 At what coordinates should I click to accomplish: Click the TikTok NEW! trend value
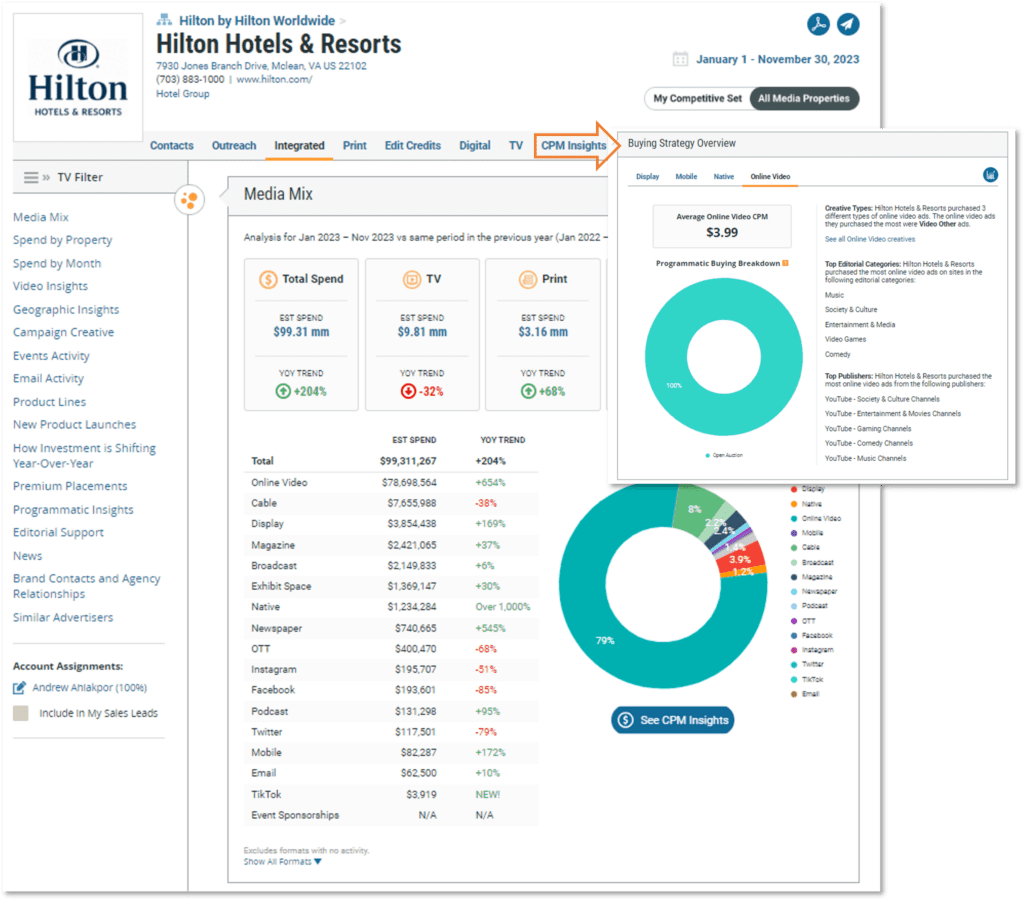(487, 794)
